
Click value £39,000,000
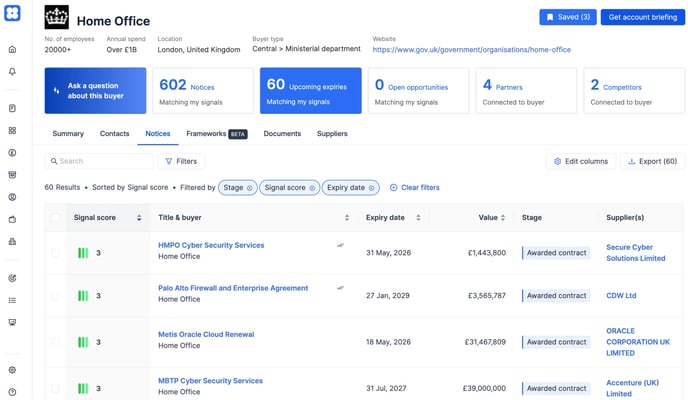coord(484,388)
